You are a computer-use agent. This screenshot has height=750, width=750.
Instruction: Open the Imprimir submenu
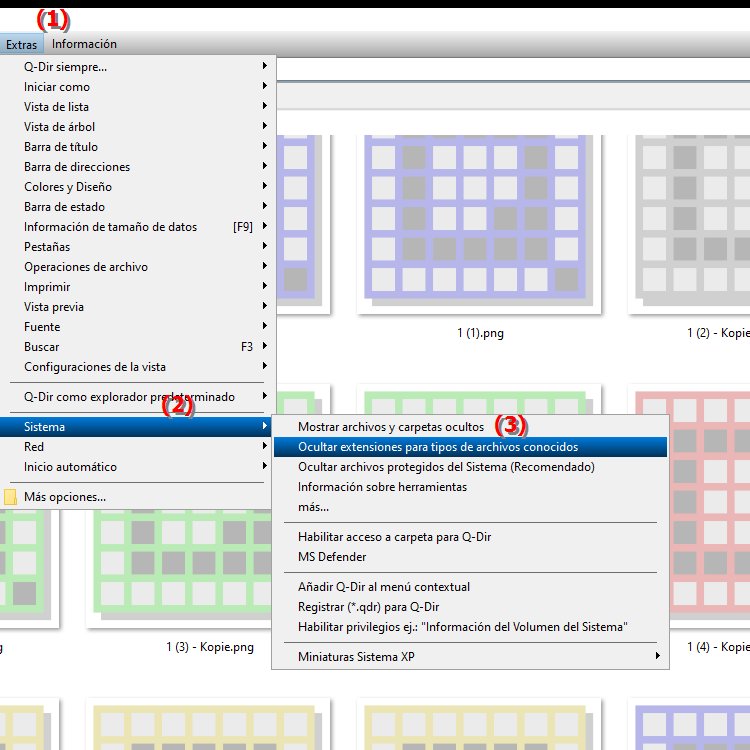coord(138,287)
